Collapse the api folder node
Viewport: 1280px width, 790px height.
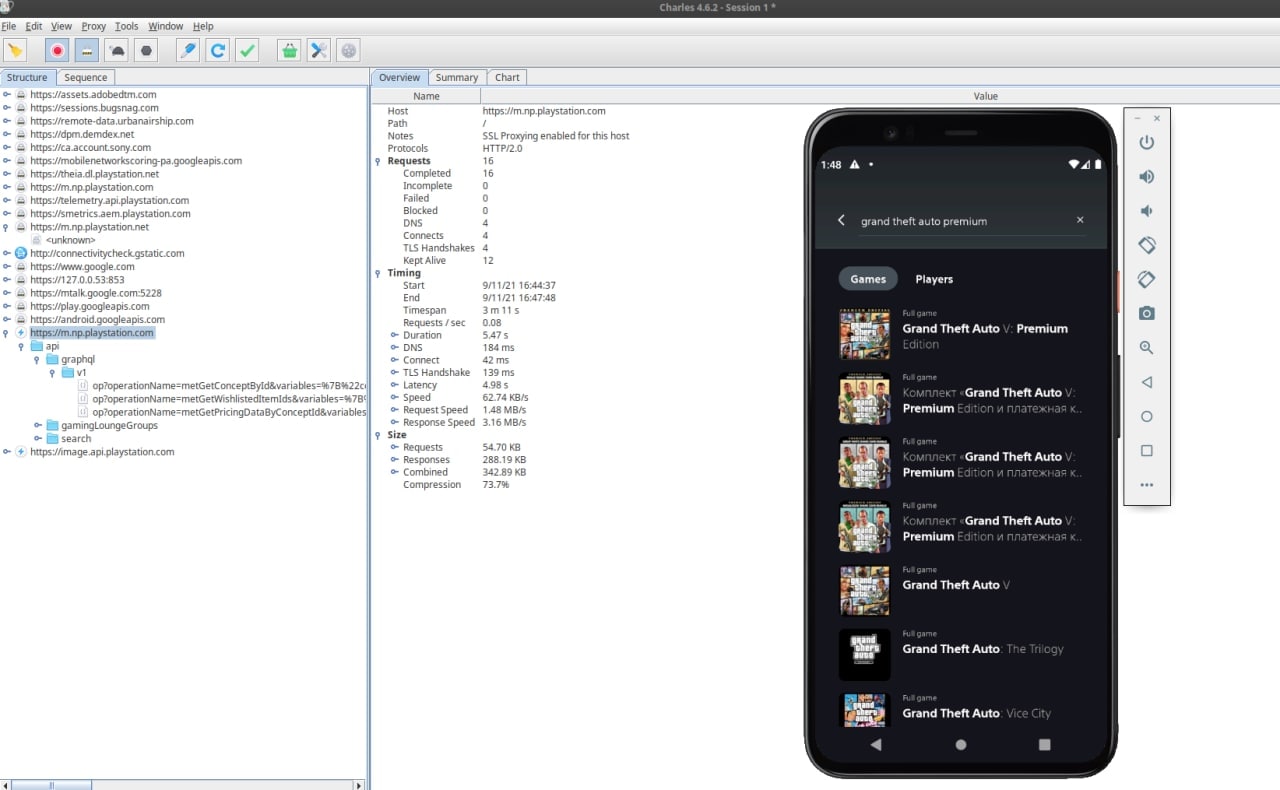tap(22, 346)
